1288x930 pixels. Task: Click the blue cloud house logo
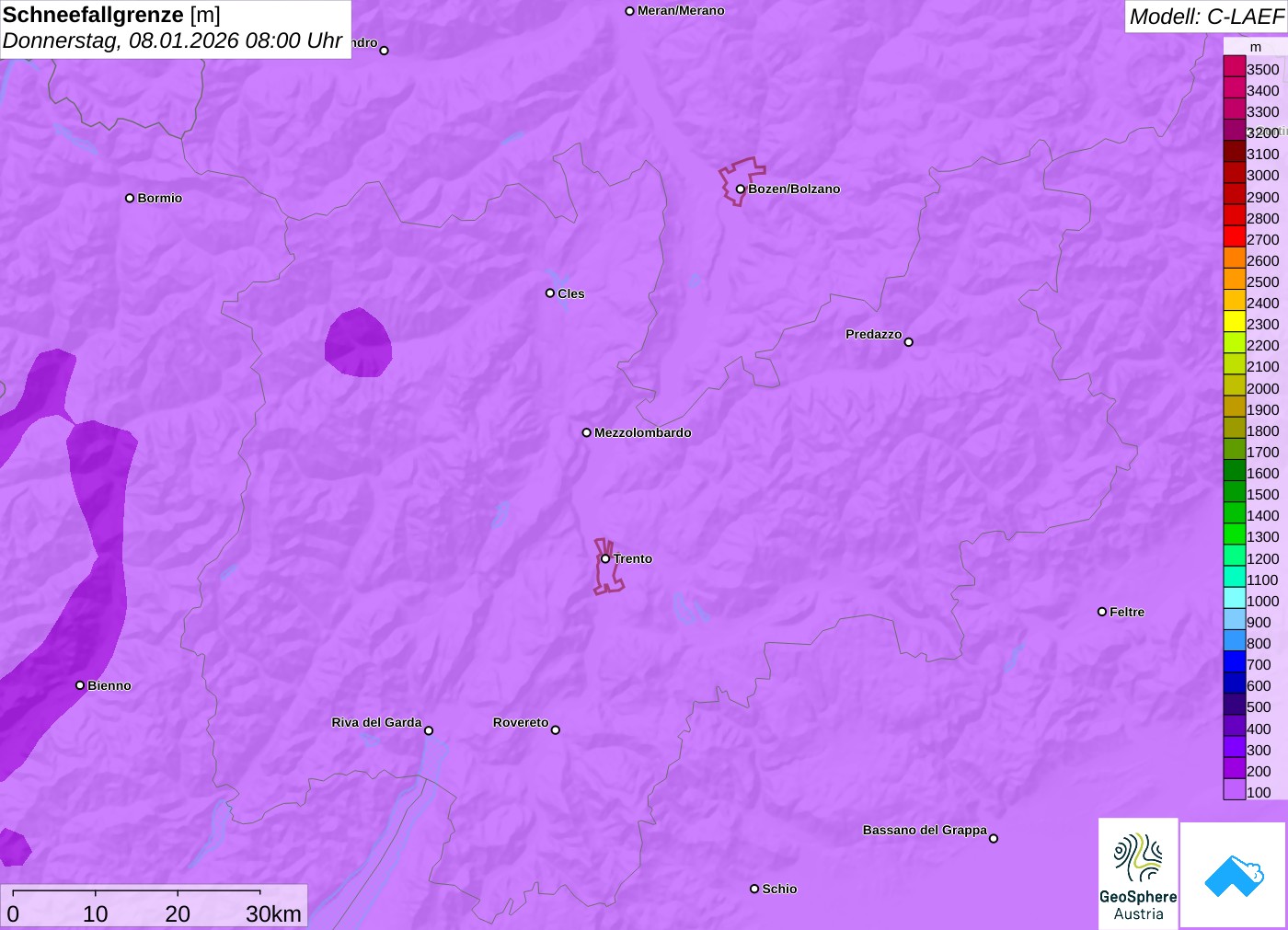1234,875
